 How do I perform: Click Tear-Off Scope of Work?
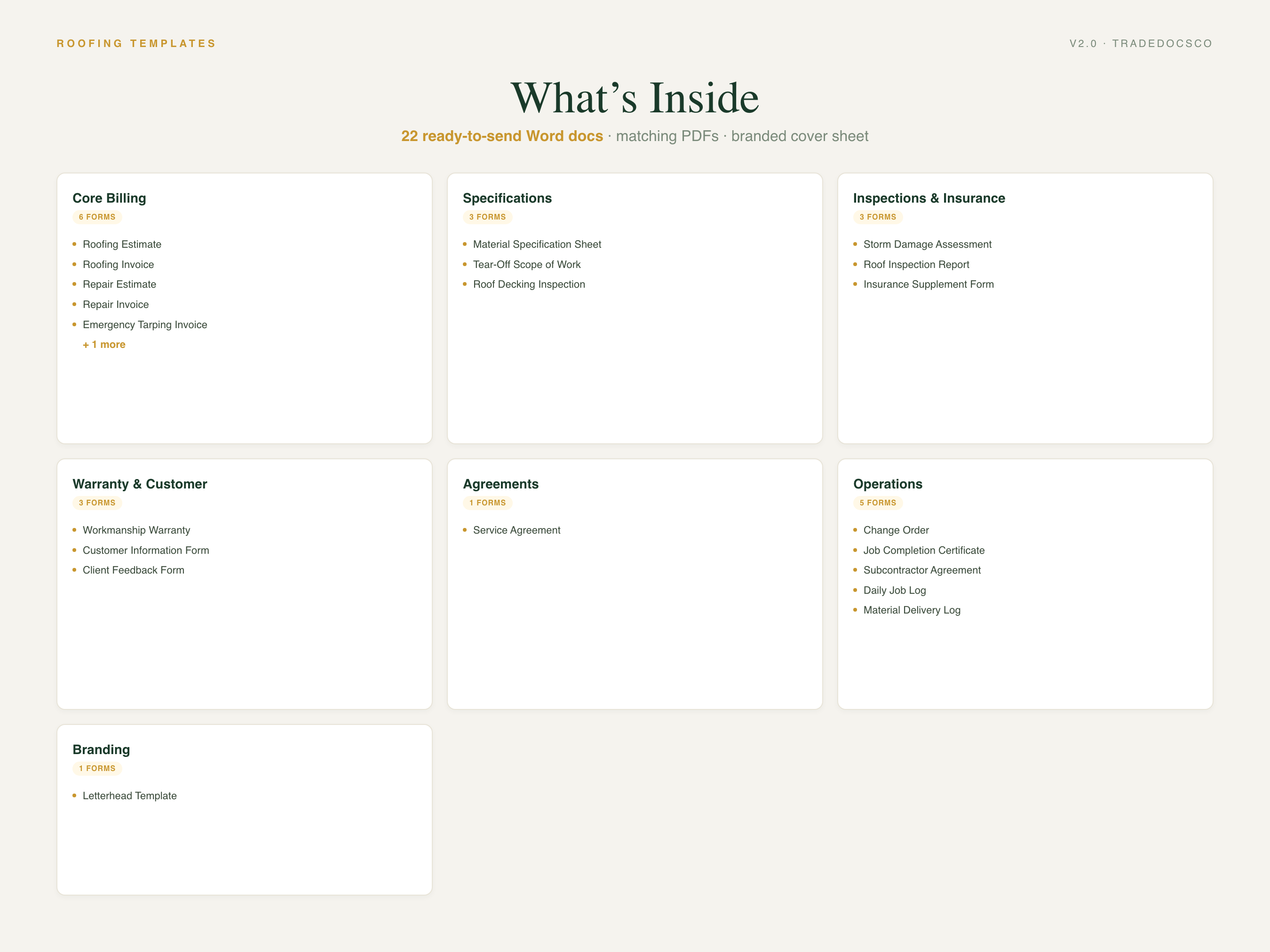pyautogui.click(x=526, y=265)
